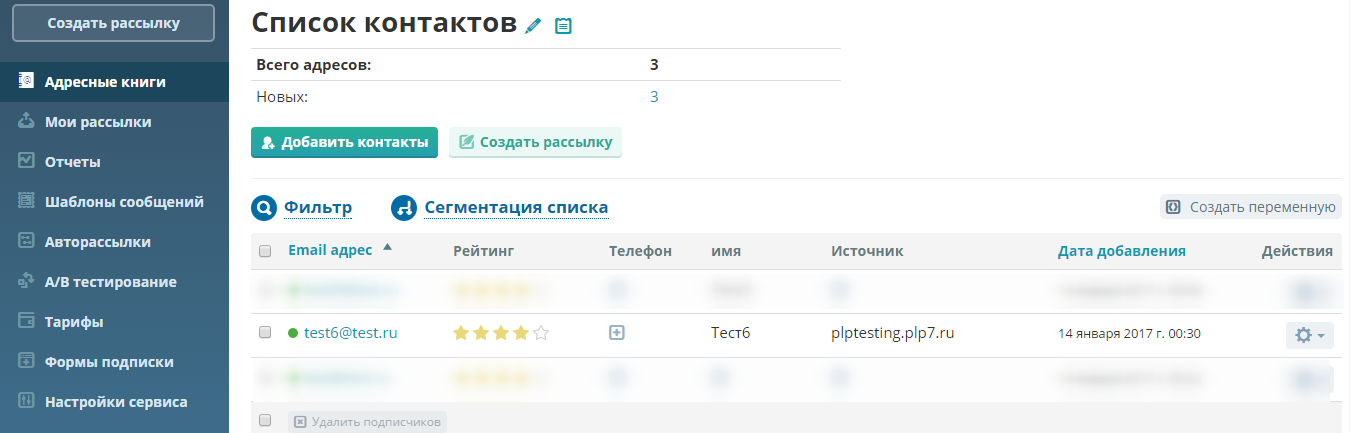Screen dimensions: 1350x433
Task: Click the plptesting.plp7.ru source cell
Action: (x=893, y=334)
